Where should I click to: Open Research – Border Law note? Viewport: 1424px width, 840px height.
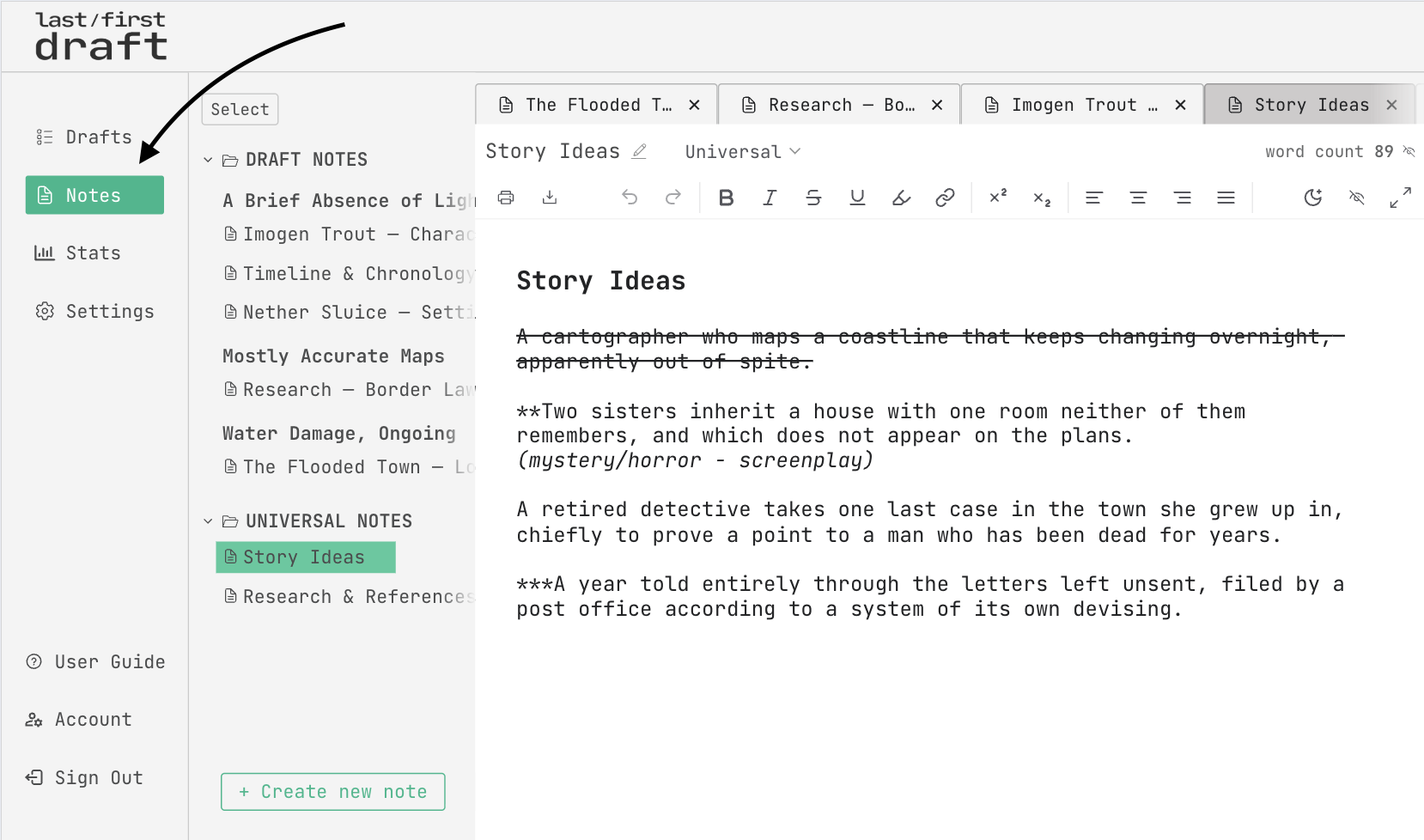[349, 390]
